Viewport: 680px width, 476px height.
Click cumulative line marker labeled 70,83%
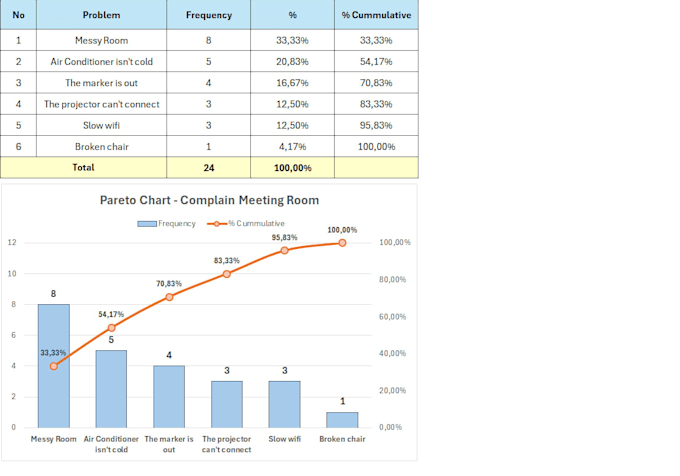click(x=169, y=297)
